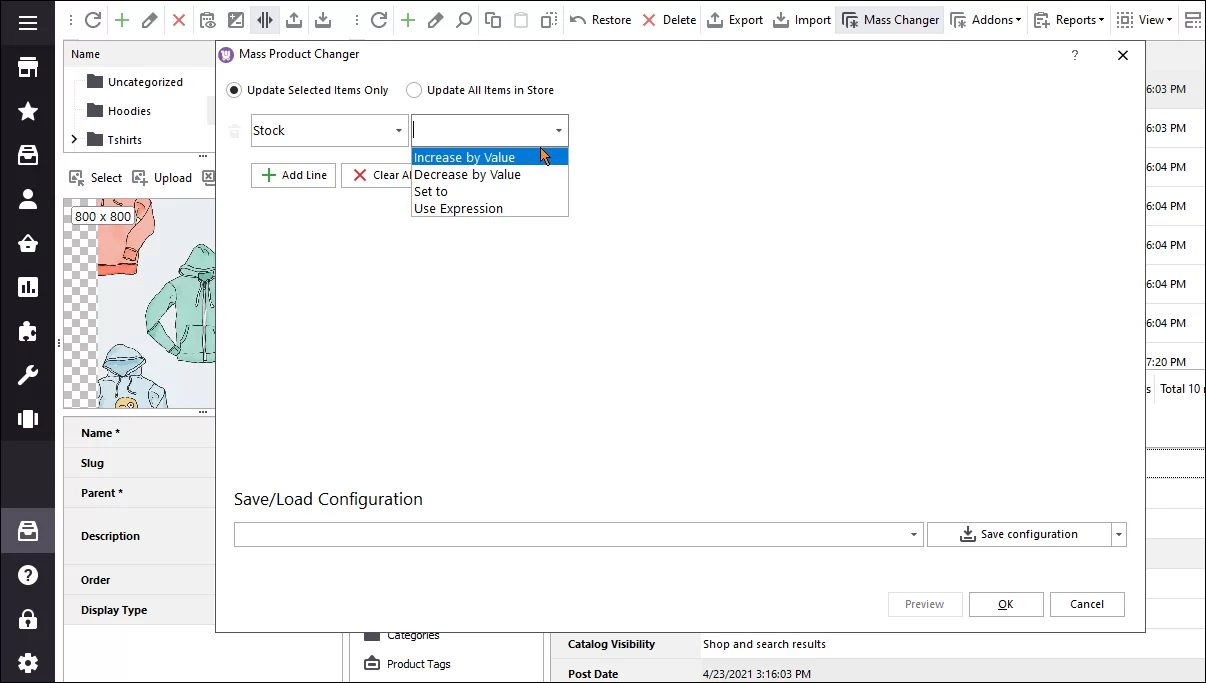
Task: Click the Restore icon in the toolbar
Action: [x=600, y=19]
